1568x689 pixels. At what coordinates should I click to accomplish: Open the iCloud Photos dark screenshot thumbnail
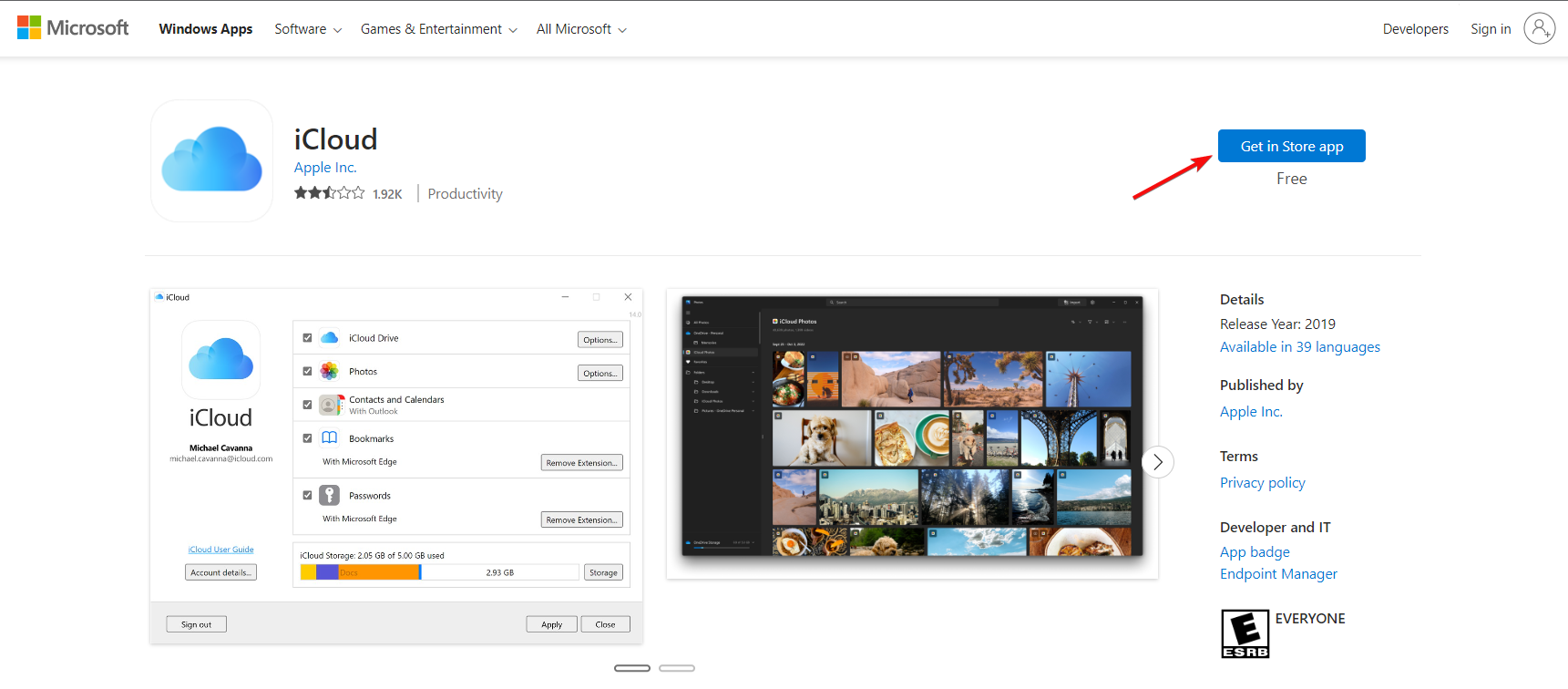click(912, 434)
